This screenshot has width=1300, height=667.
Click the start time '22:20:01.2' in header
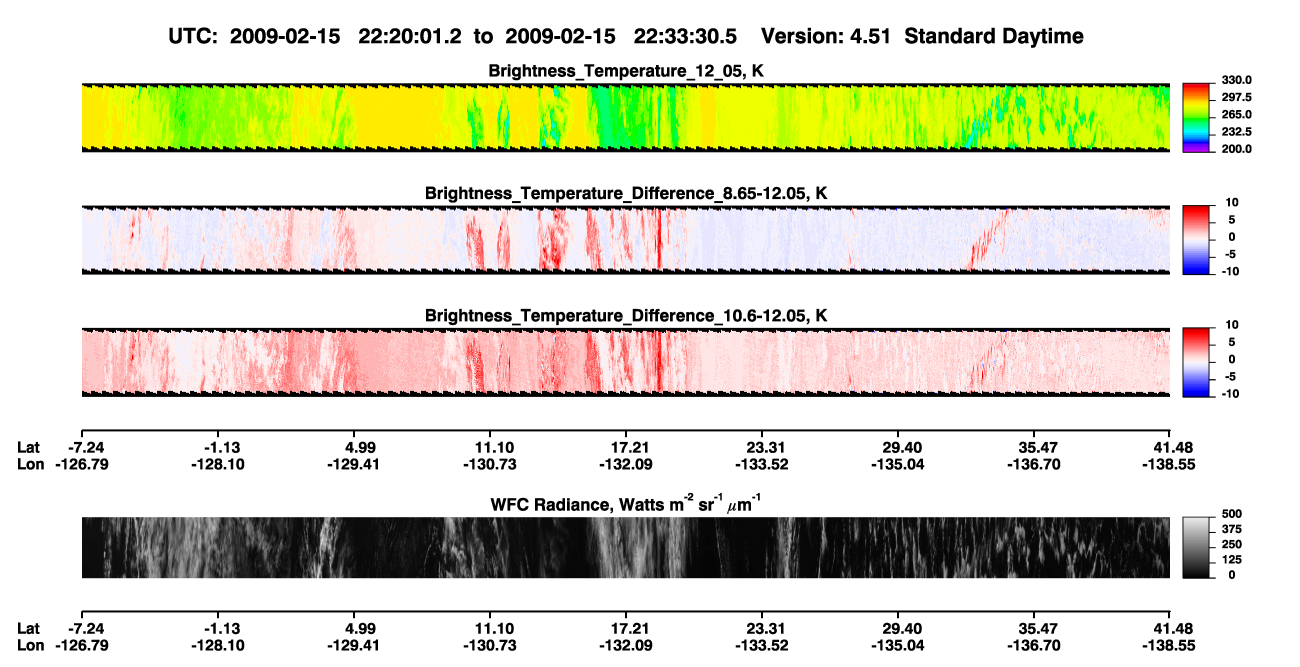[410, 36]
